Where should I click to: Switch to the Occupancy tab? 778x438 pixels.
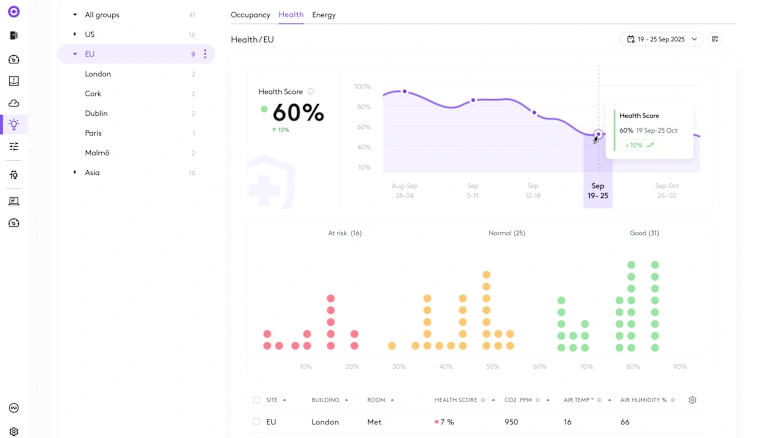point(250,15)
